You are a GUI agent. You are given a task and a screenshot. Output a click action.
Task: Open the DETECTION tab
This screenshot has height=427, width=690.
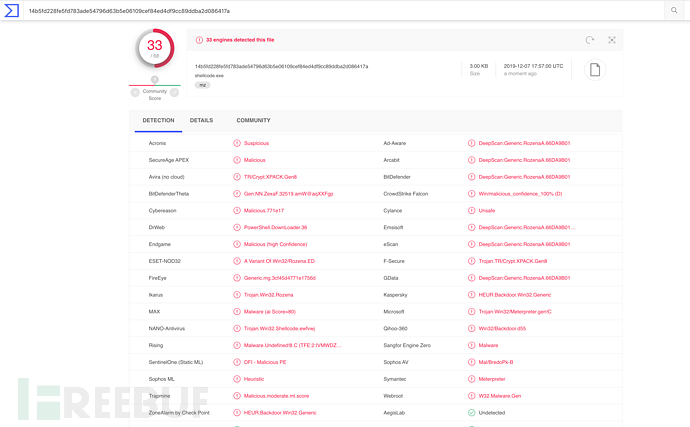point(158,120)
